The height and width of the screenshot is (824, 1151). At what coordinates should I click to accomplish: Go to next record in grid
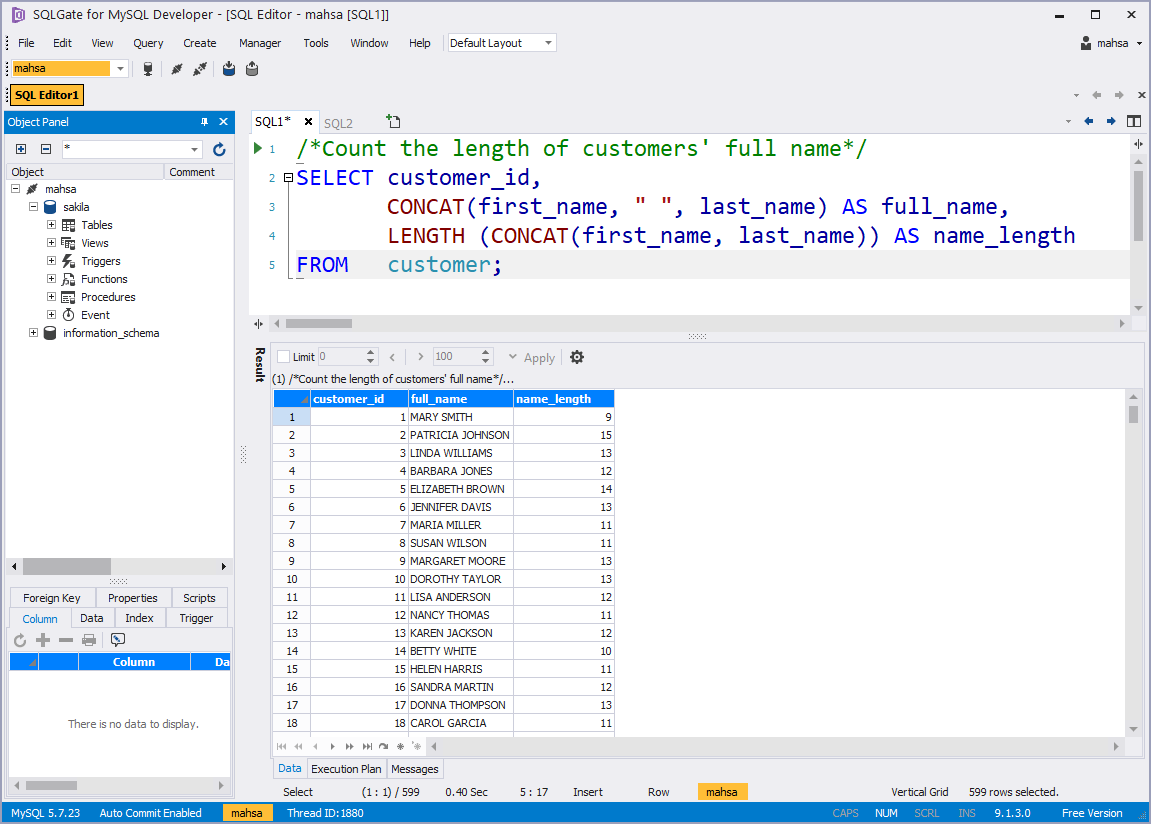pos(333,746)
